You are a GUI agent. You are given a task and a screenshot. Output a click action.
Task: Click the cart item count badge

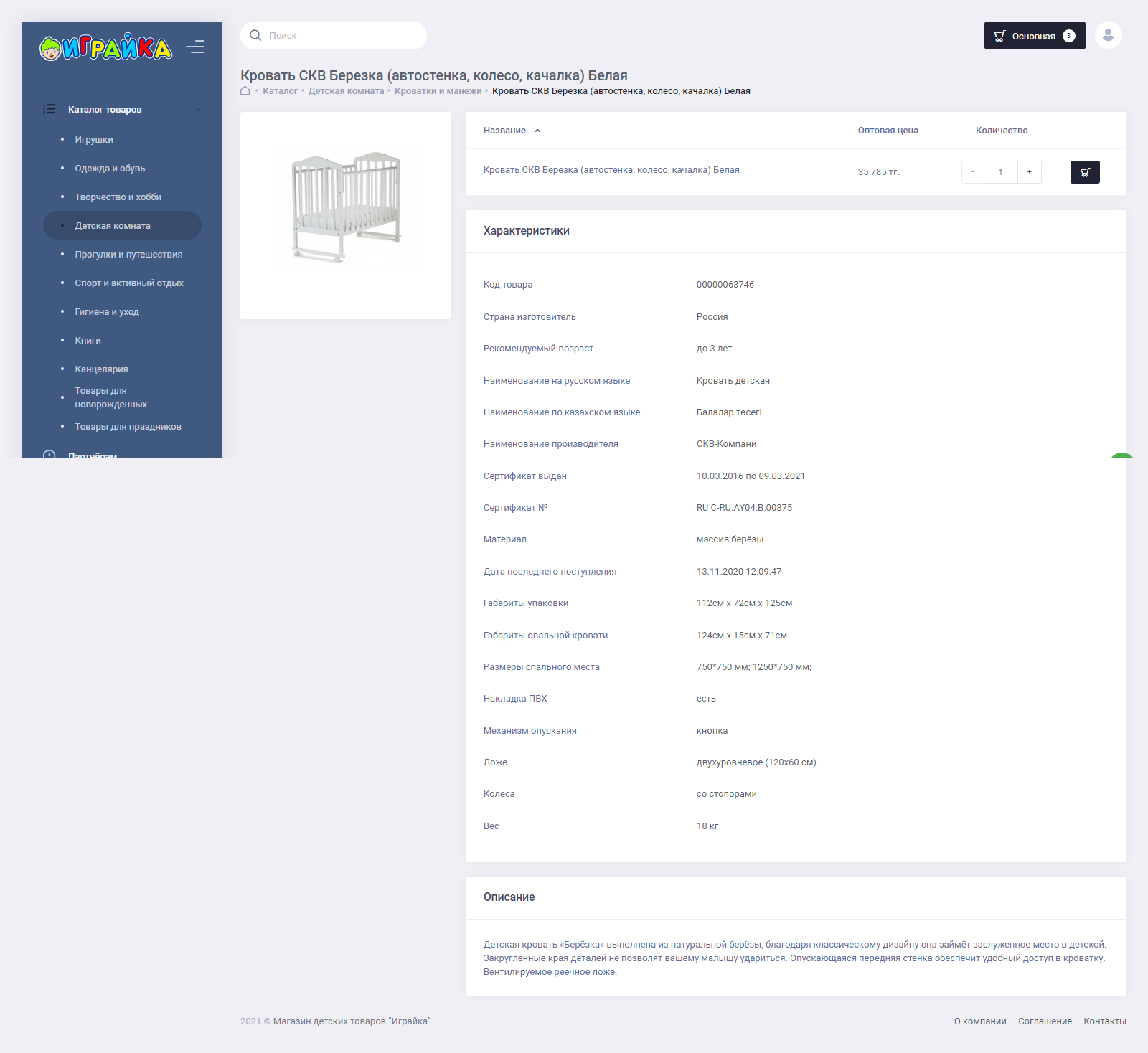(1069, 36)
